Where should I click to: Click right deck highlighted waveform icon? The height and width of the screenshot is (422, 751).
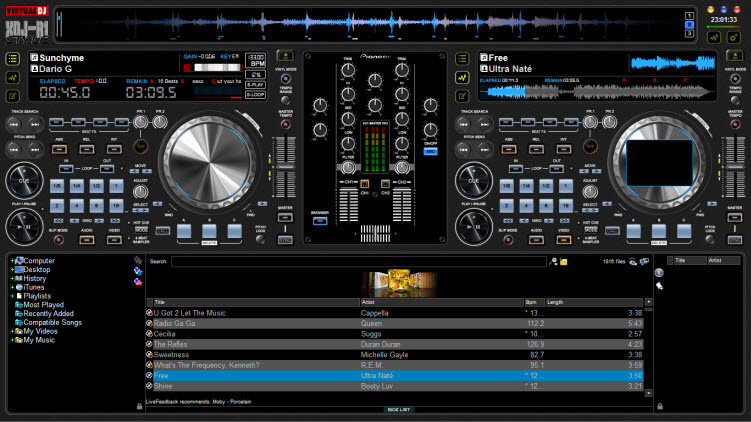point(462,77)
